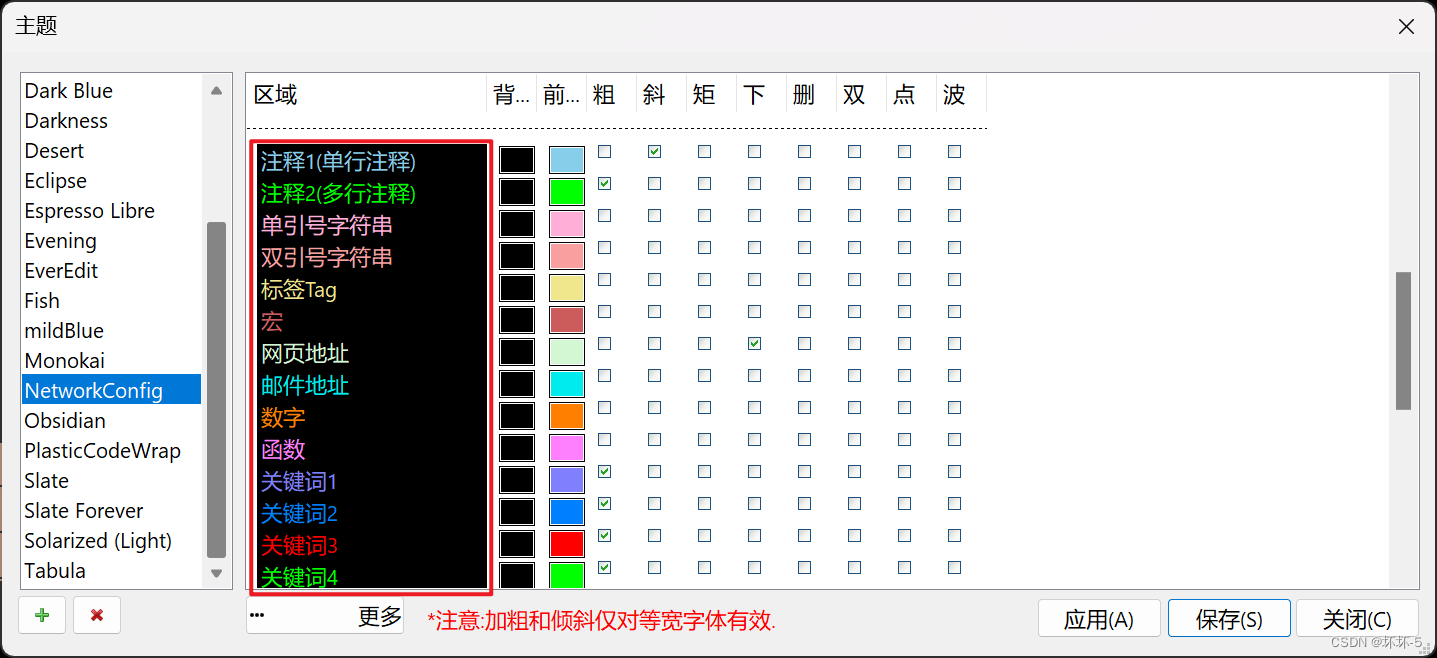
Task: Enable bold for 单引号字符串
Action: pos(604,216)
